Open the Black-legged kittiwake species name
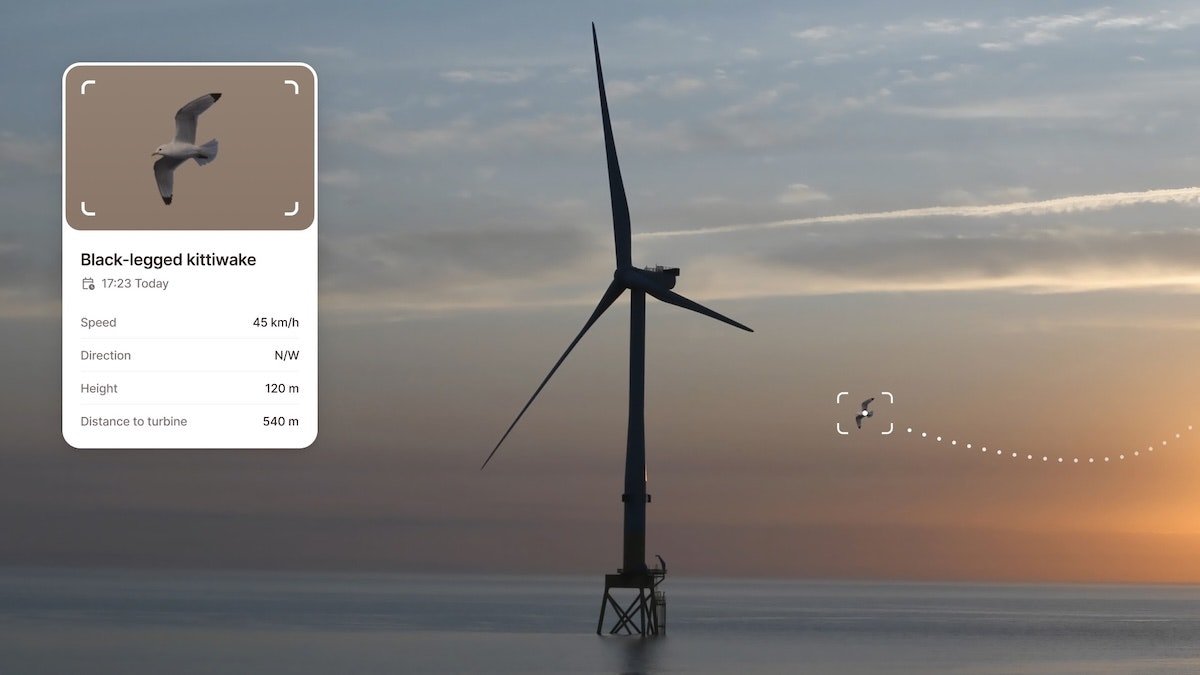Image resolution: width=1200 pixels, height=675 pixels. click(168, 259)
